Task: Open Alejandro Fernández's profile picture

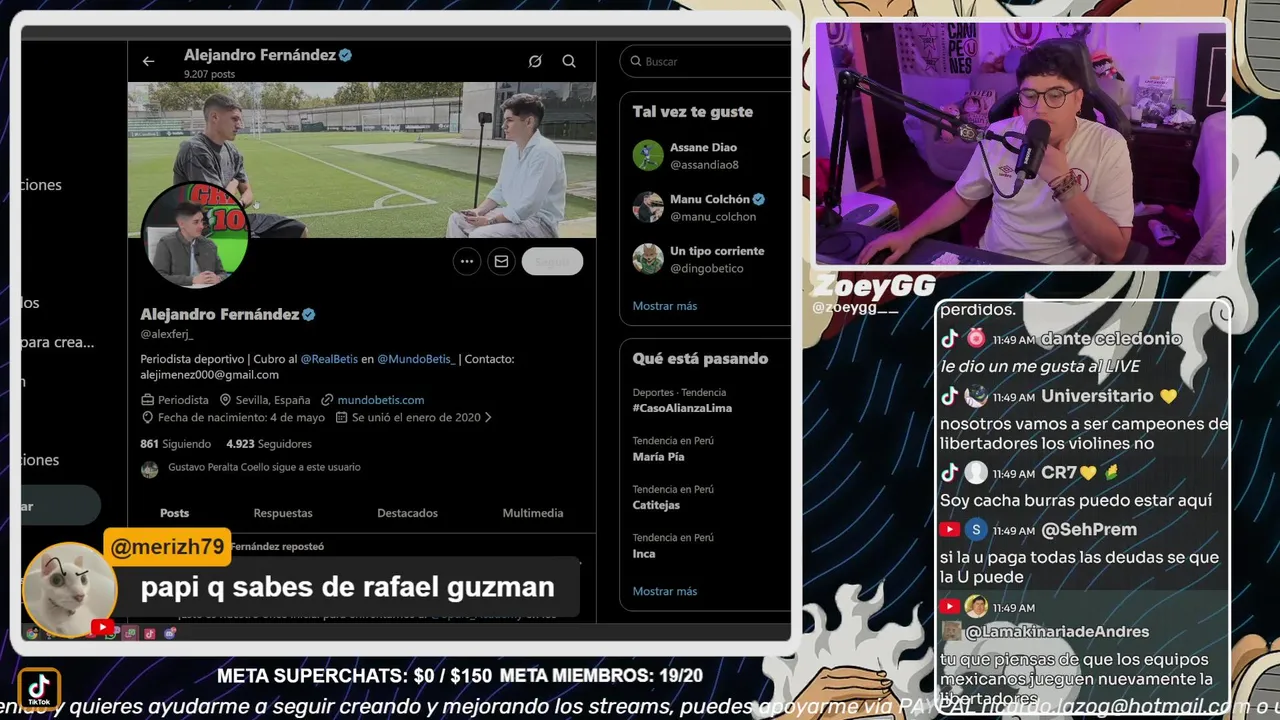Action: (x=194, y=235)
